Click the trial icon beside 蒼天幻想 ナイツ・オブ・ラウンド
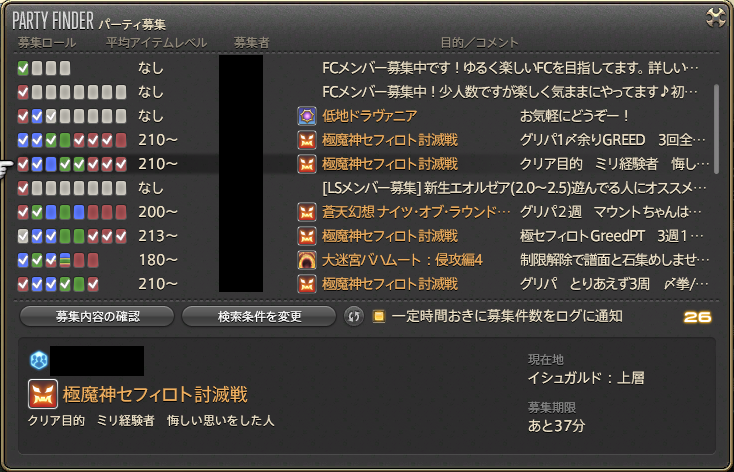The width and height of the screenshot is (734, 472). (307, 212)
